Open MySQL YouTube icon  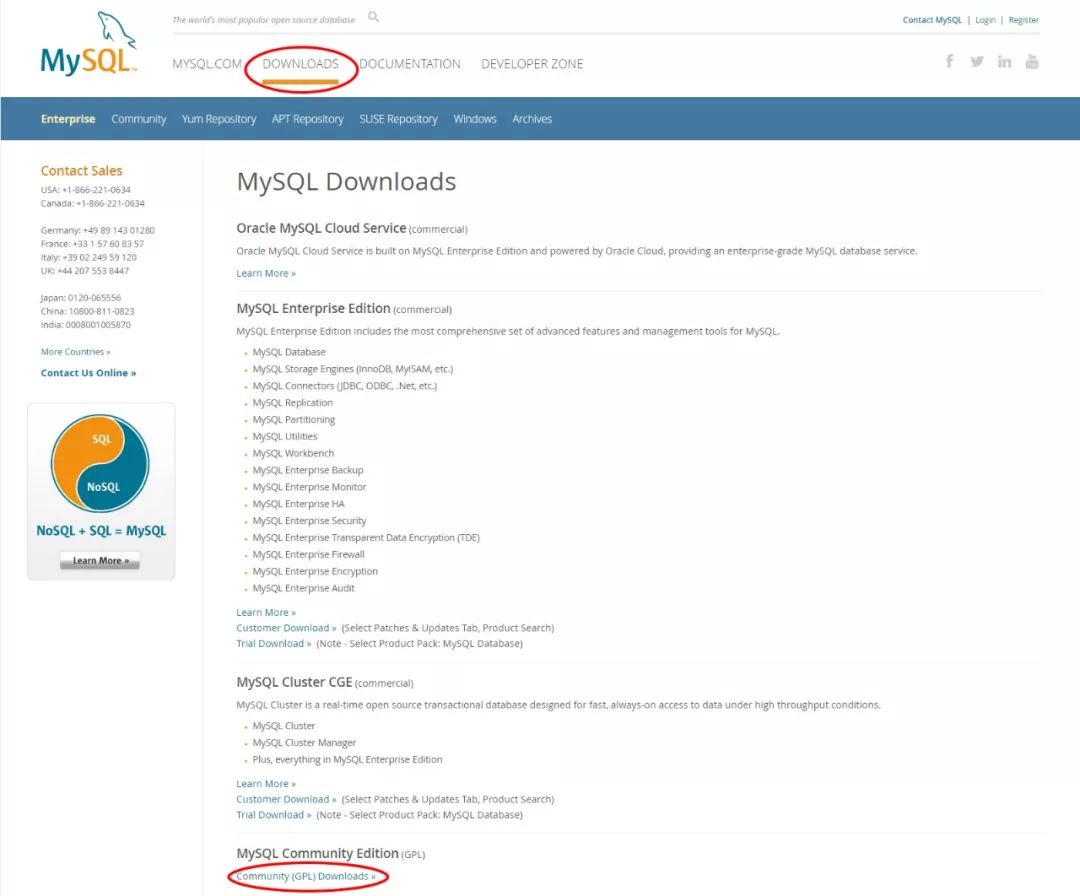tap(1032, 61)
